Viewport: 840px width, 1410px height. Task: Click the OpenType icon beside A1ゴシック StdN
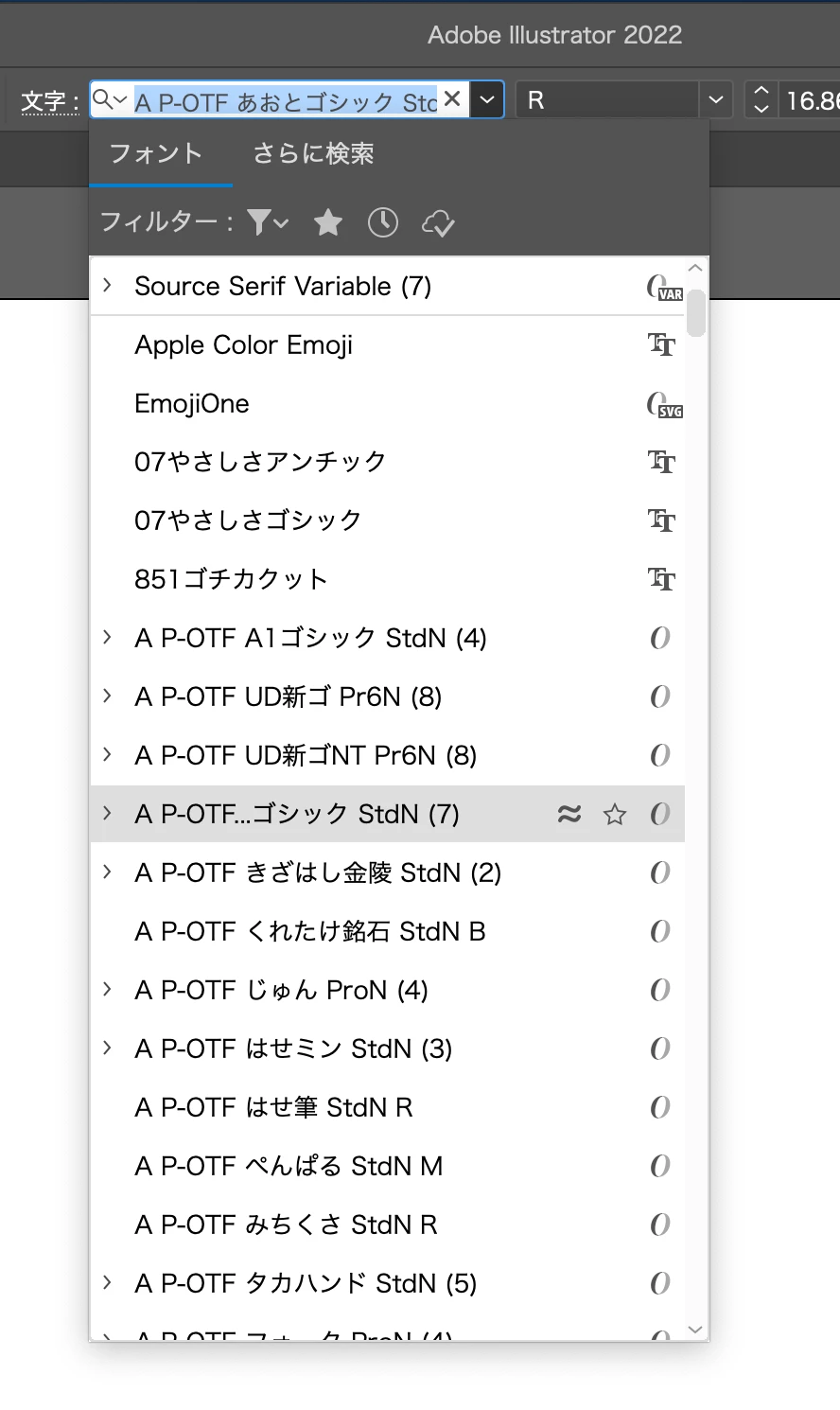[660, 638]
